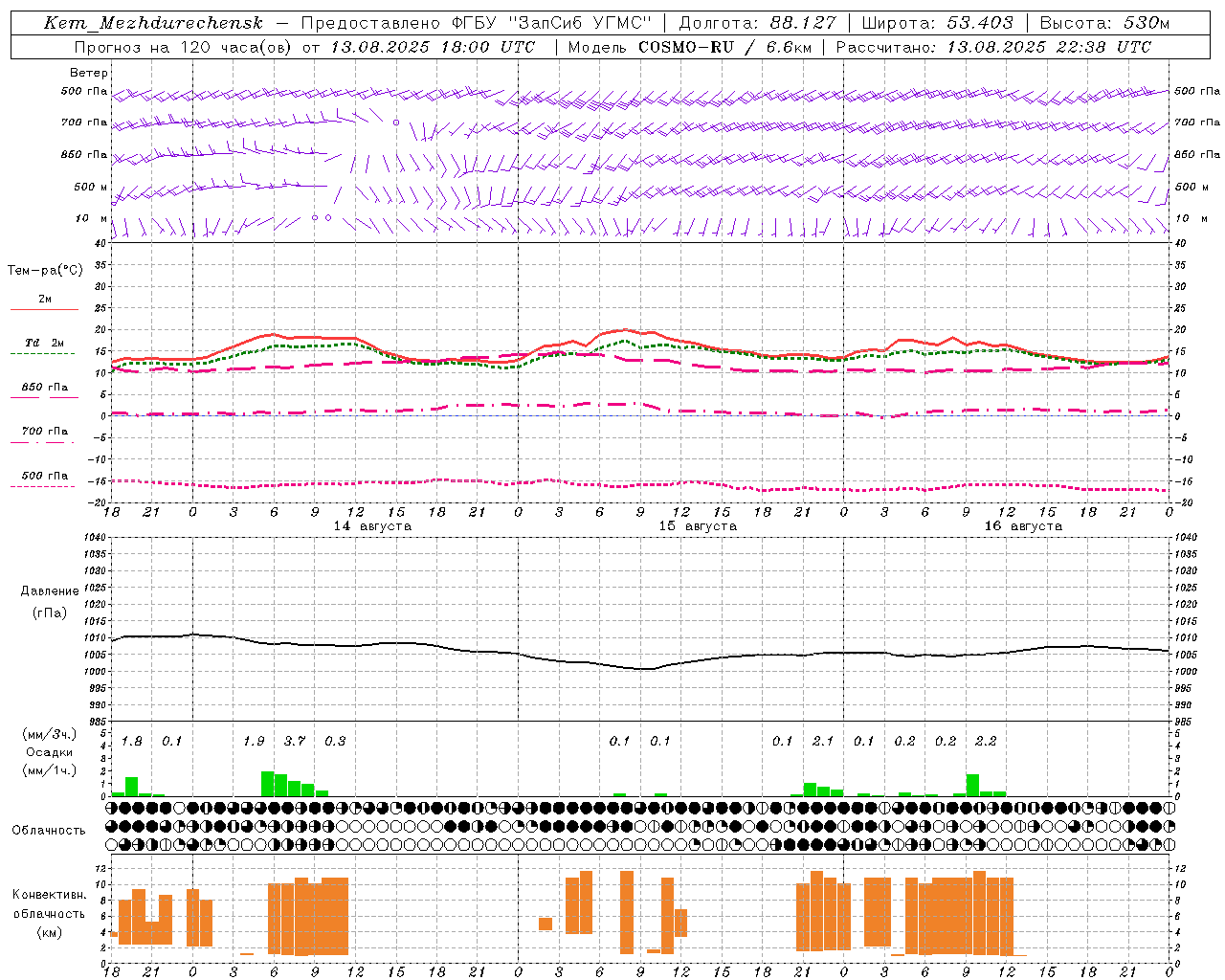Click the '16 августа' date label

1023,526
